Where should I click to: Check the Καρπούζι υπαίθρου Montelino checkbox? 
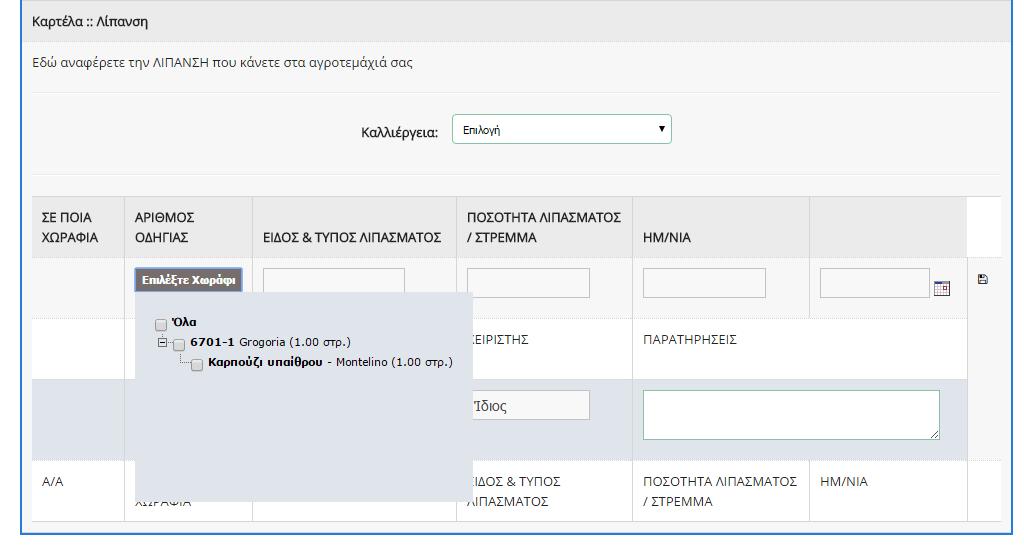click(197, 365)
